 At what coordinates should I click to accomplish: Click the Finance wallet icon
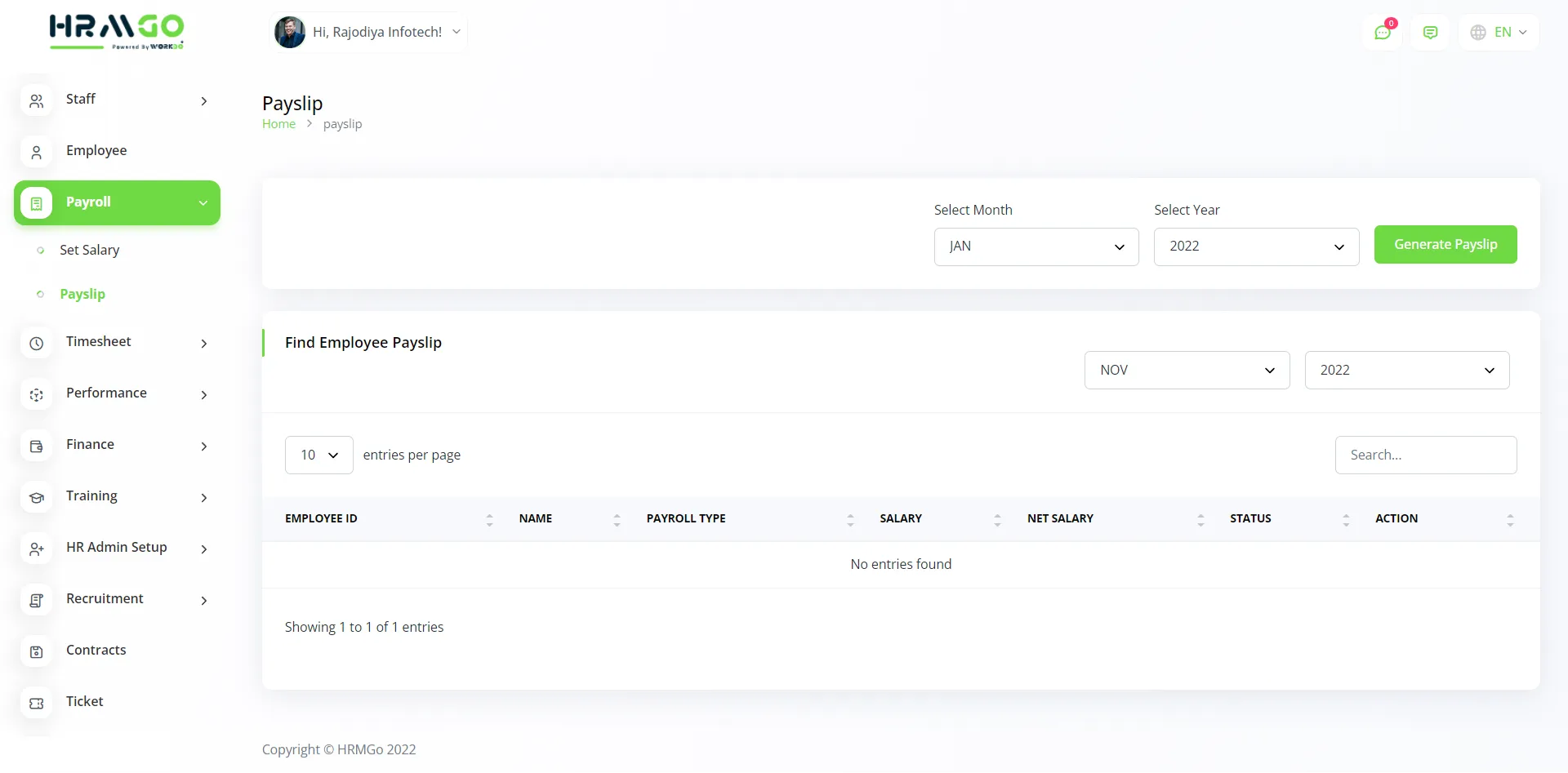(37, 446)
